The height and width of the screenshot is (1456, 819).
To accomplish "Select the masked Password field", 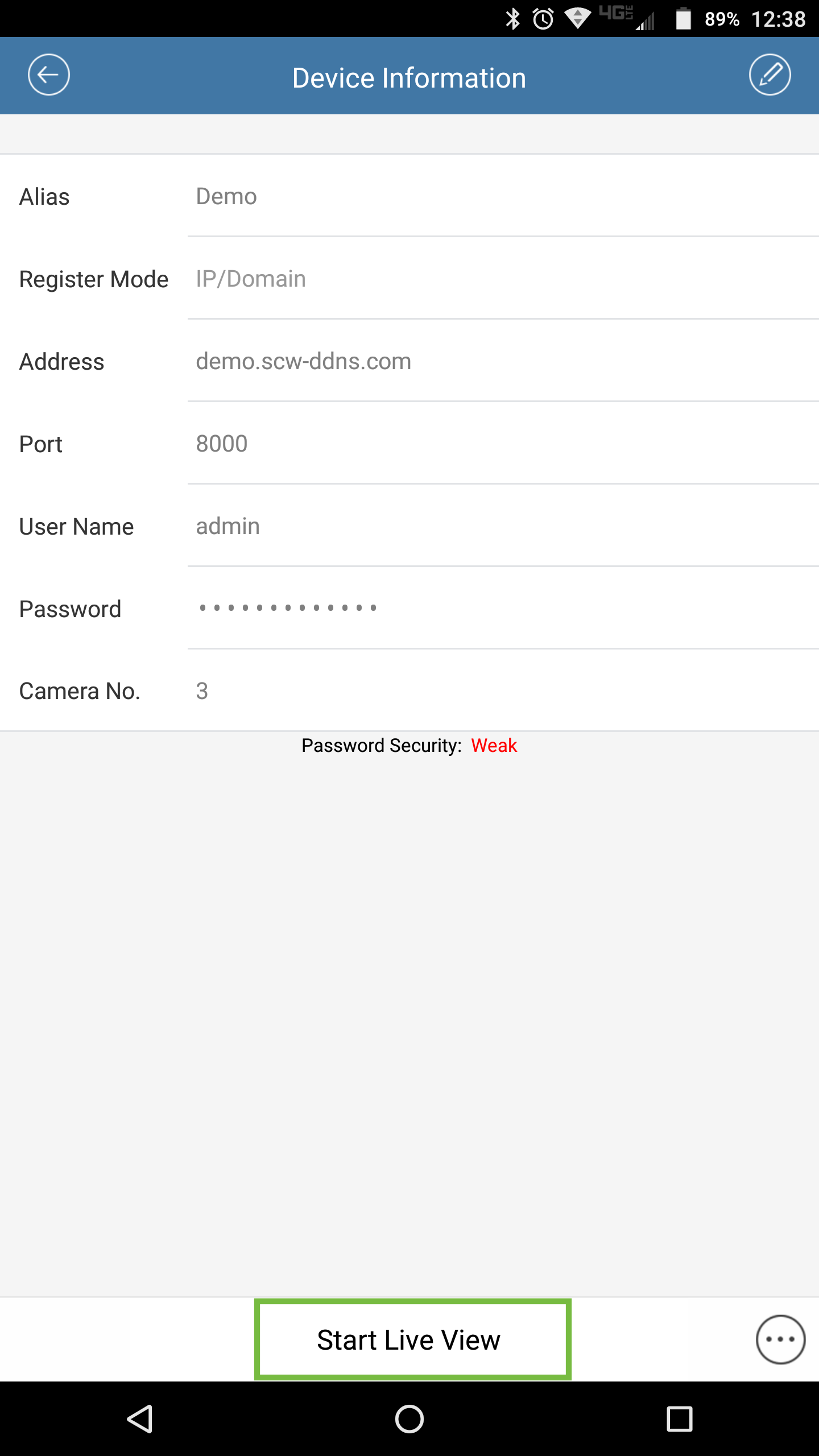I will (x=503, y=609).
